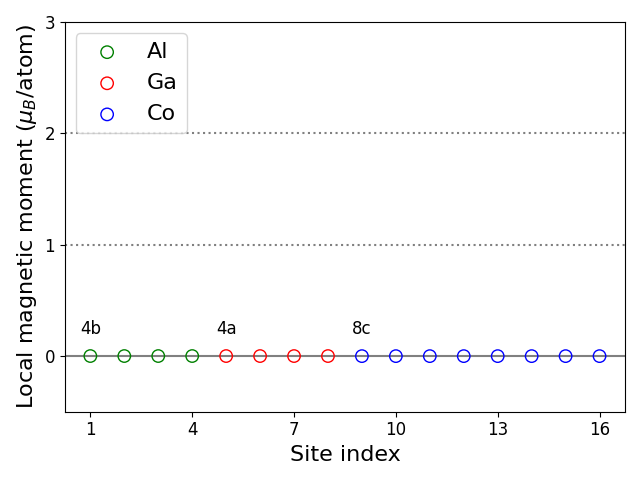Select the green data point at site 4
This screenshot has height=480, width=640.
click(192, 356)
